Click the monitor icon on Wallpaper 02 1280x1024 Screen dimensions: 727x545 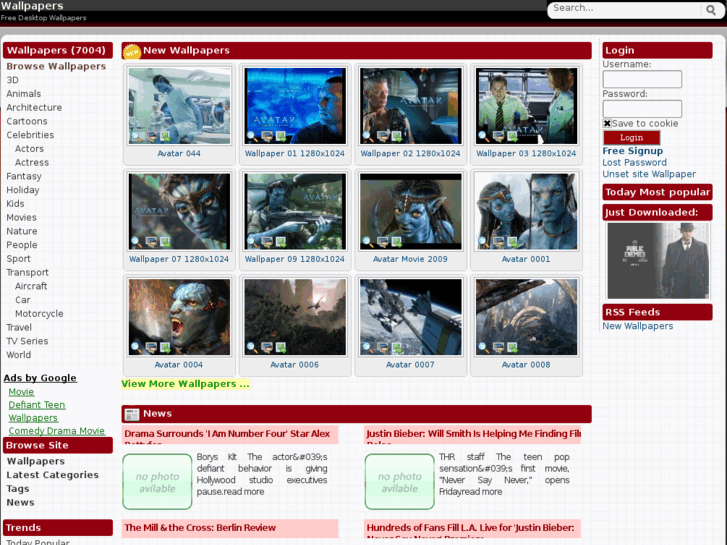383,136
